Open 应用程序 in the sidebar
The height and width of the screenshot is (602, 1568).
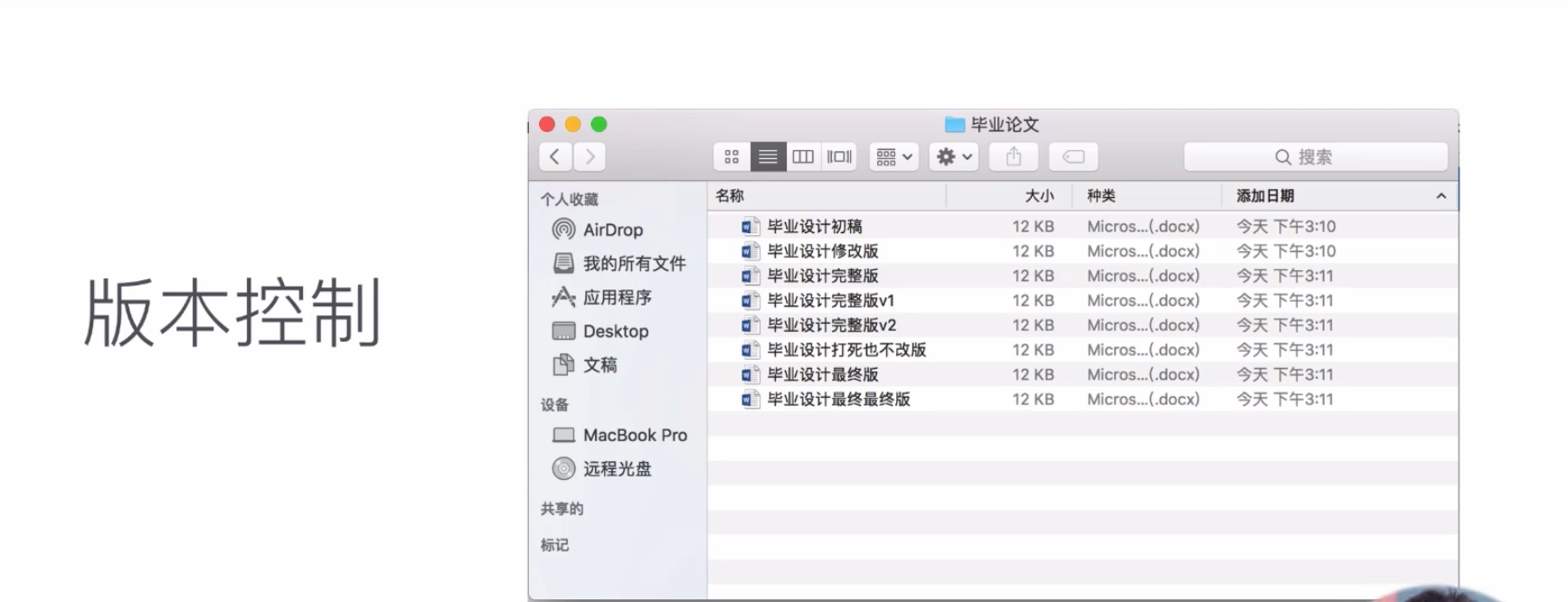[x=618, y=296]
